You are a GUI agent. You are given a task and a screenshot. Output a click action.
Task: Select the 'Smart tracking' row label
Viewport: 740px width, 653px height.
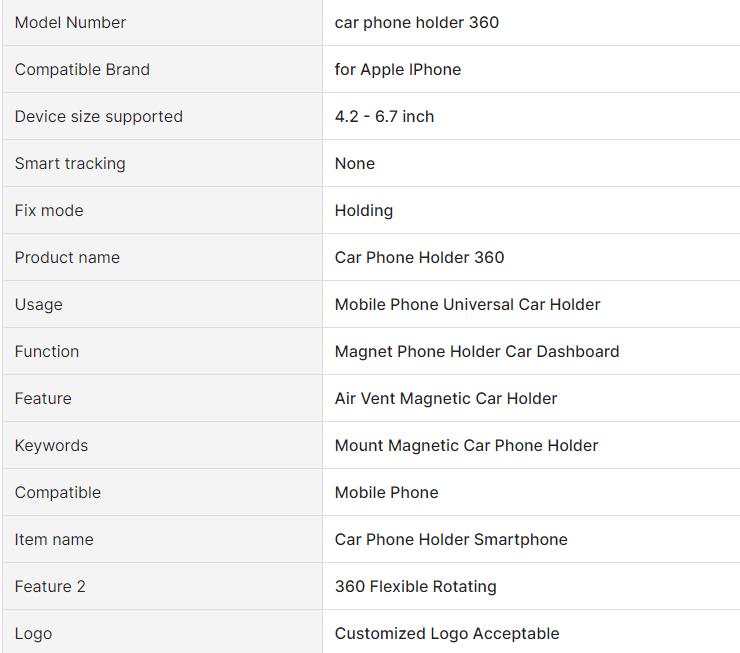click(x=70, y=163)
